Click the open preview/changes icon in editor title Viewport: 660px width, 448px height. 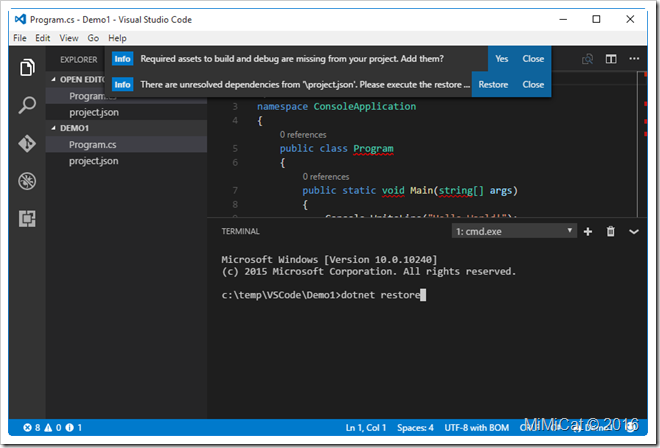point(587,59)
